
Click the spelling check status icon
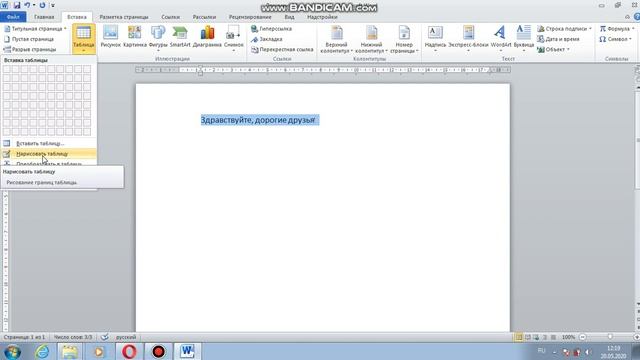[x=105, y=337]
